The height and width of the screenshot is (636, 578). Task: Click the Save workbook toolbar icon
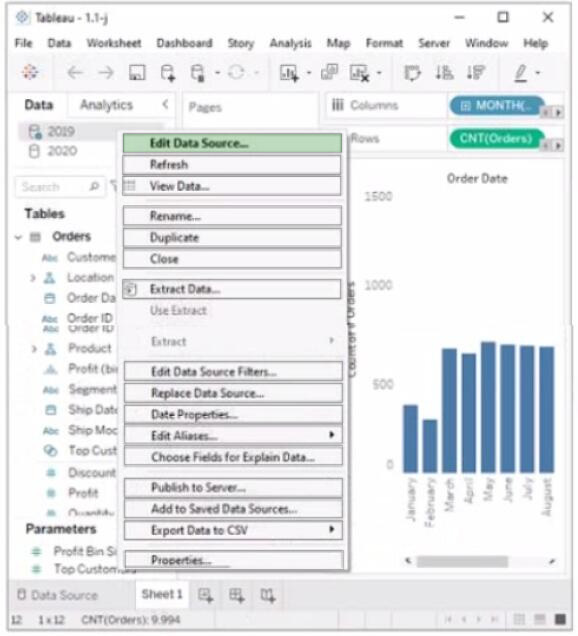(x=137, y=73)
